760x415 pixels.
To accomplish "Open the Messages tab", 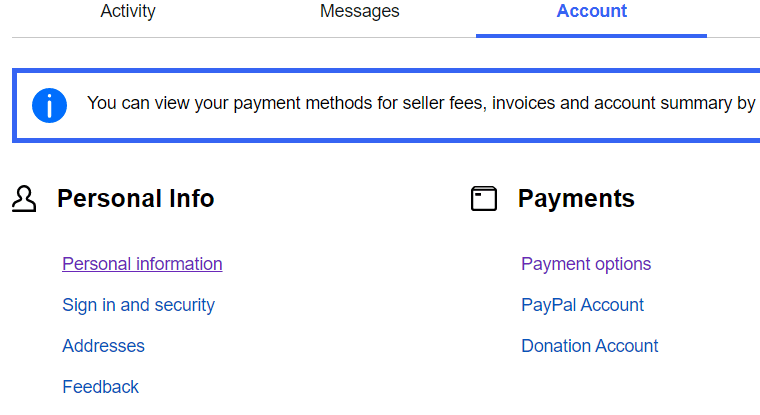I will pos(360,11).
